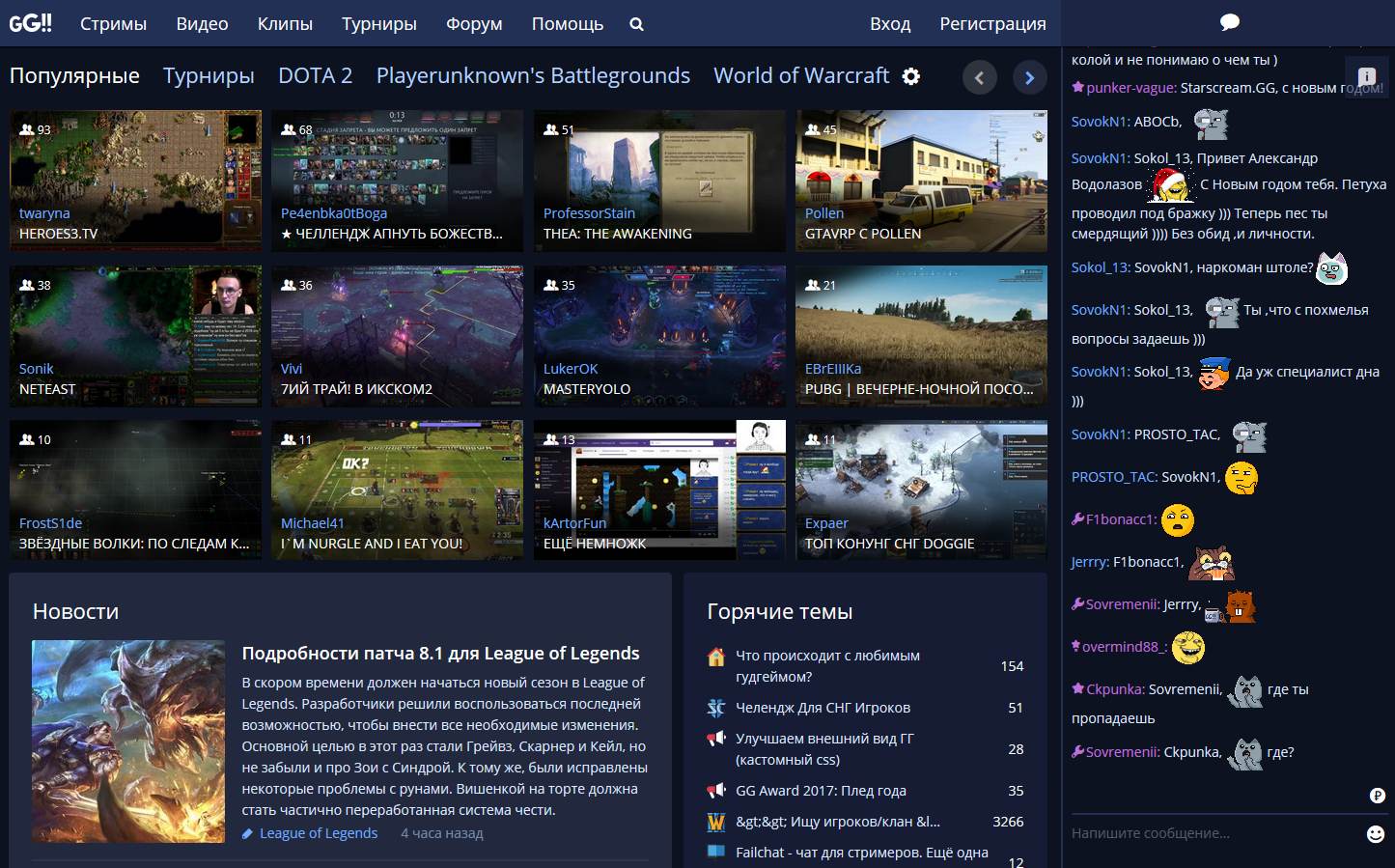Click the ruble donation icon in chat
Image resolution: width=1395 pixels, height=868 pixels.
point(1376,798)
